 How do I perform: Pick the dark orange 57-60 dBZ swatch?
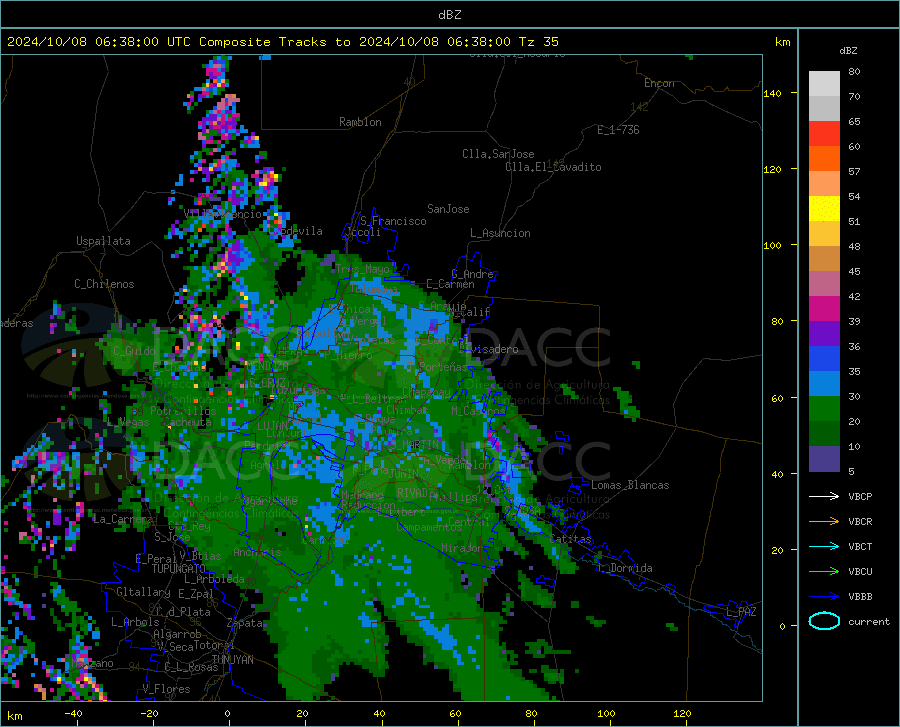point(824,159)
